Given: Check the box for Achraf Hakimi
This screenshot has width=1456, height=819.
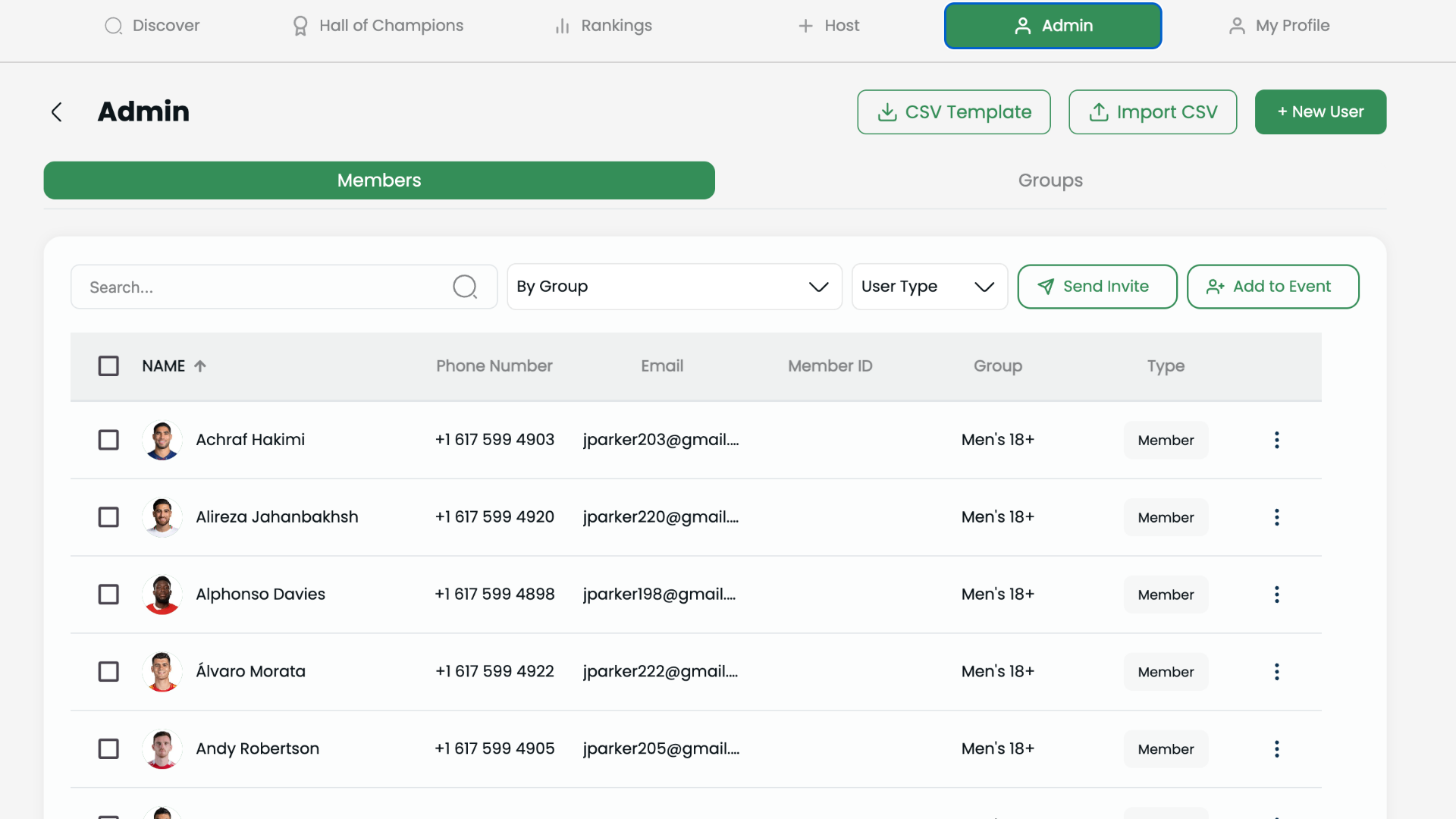Looking at the screenshot, I should tap(108, 440).
